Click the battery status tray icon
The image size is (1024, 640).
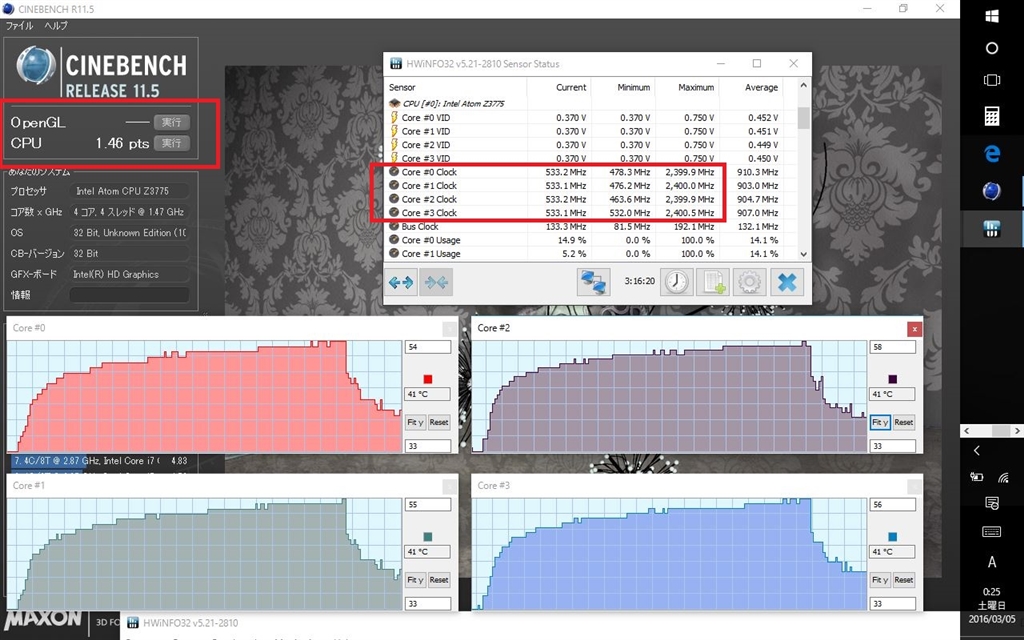tap(977, 477)
